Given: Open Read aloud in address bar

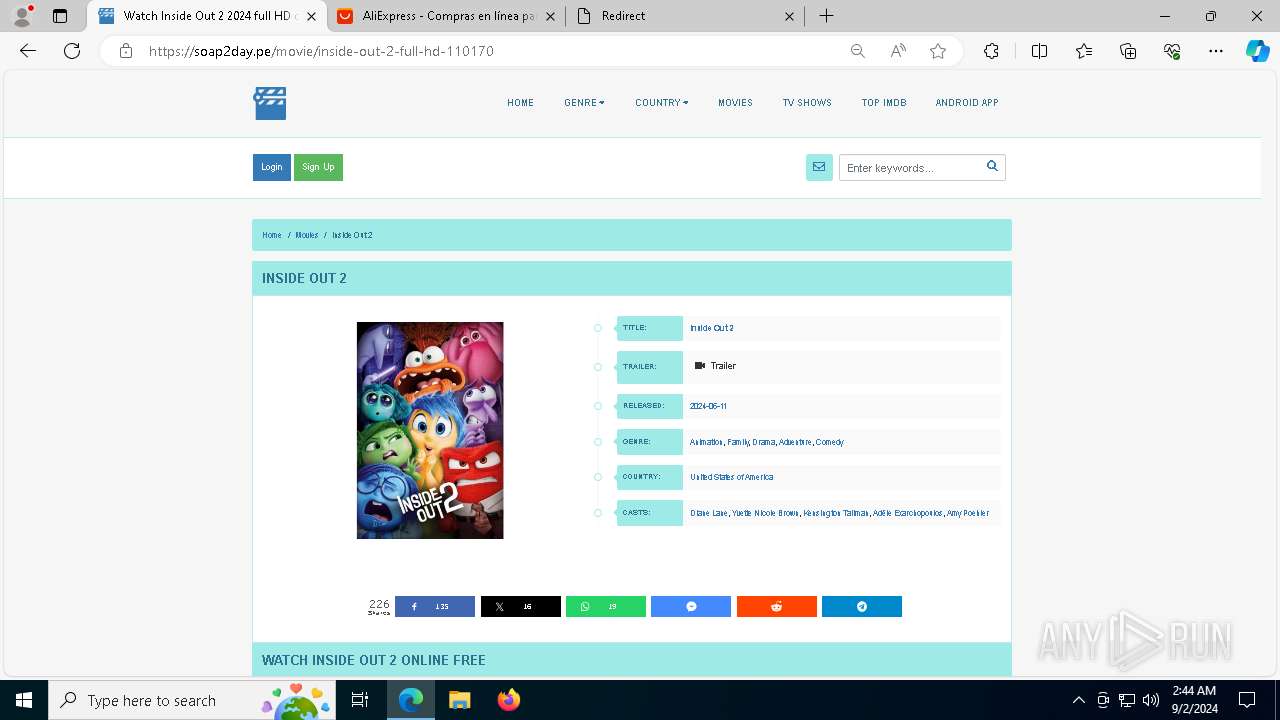Looking at the screenshot, I should 898,51.
